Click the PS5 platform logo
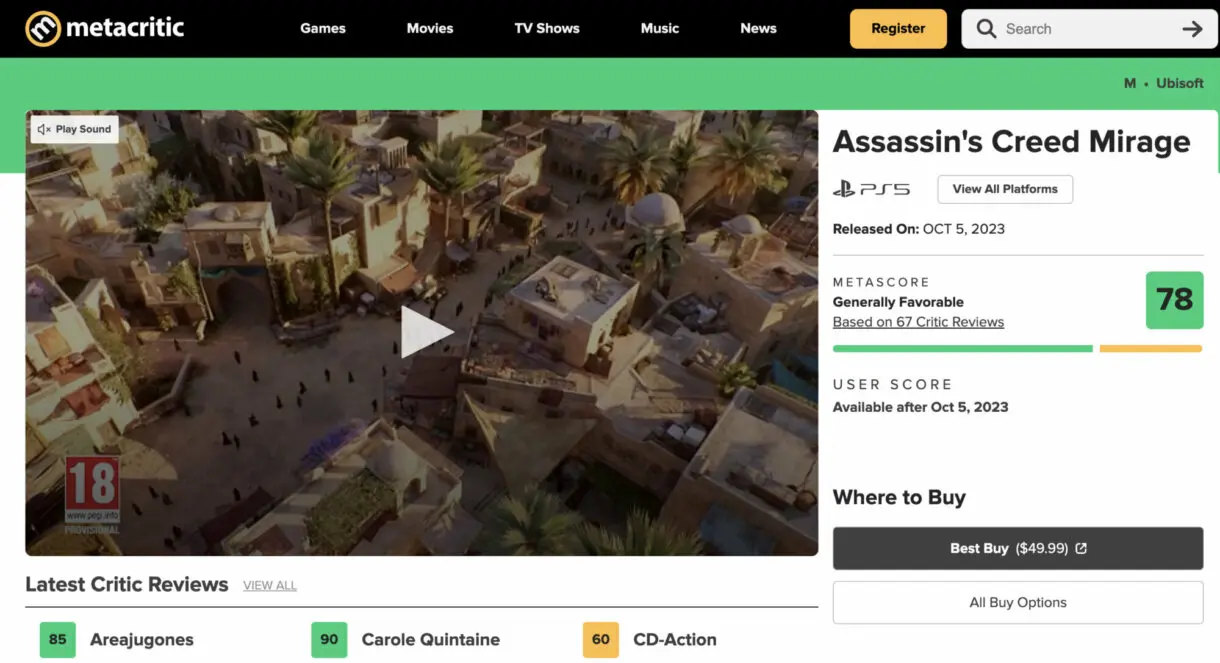The width and height of the screenshot is (1220, 663). tap(872, 189)
